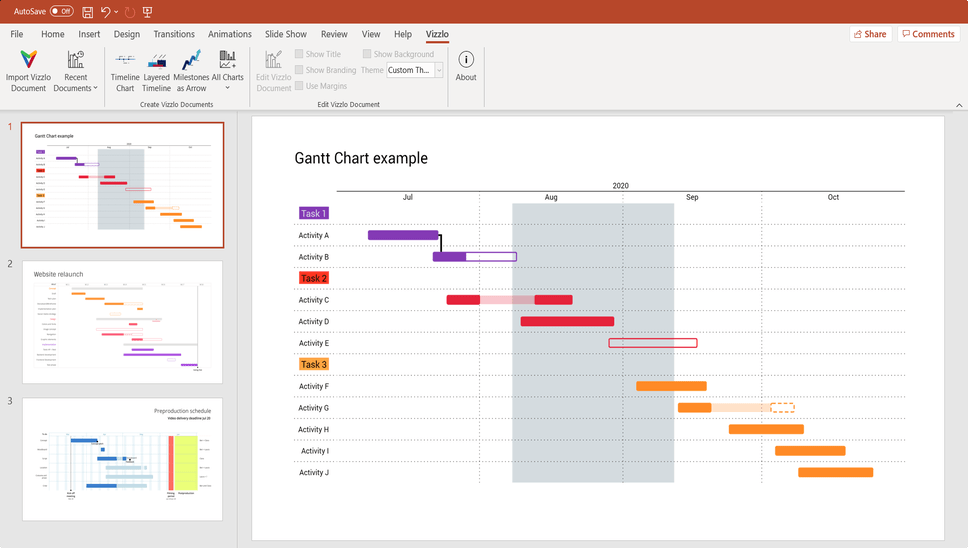Screen dimensions: 968x548
Task: Enable the Use Margins checkbox
Action: click(x=299, y=86)
